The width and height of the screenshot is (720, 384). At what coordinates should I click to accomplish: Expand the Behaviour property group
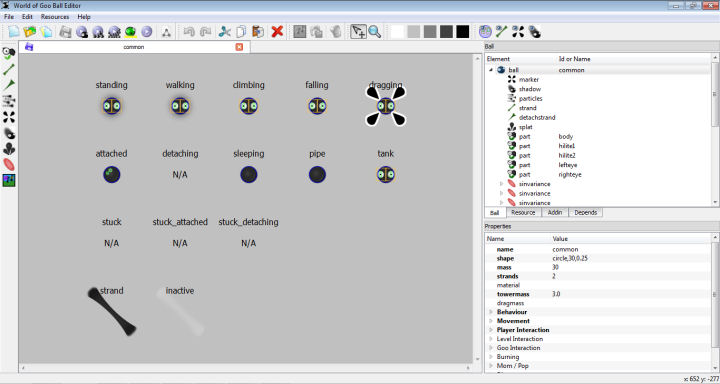click(491, 312)
